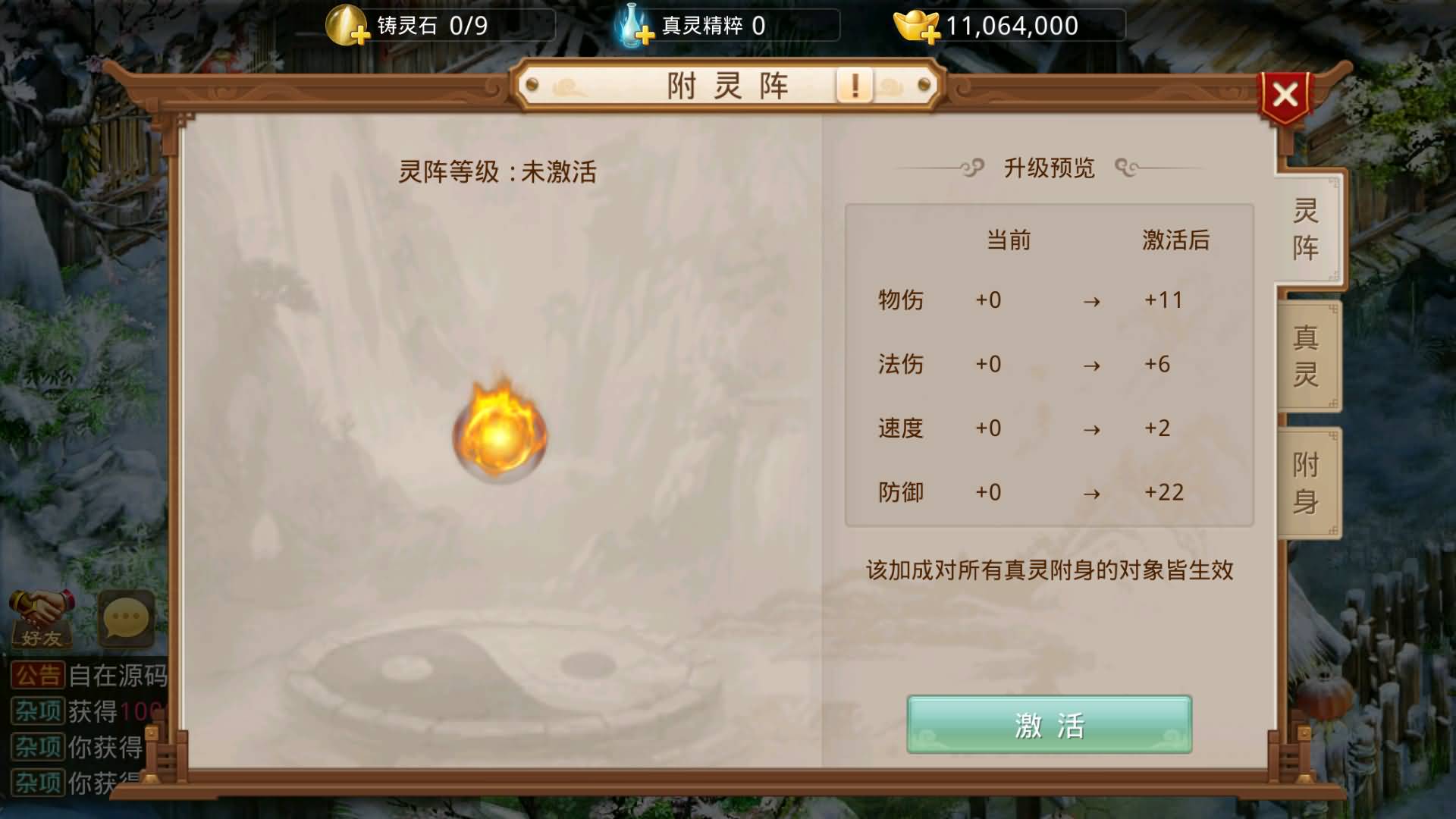Select the flaming spirit orb
The width and height of the screenshot is (1456, 819).
pyautogui.click(x=500, y=430)
